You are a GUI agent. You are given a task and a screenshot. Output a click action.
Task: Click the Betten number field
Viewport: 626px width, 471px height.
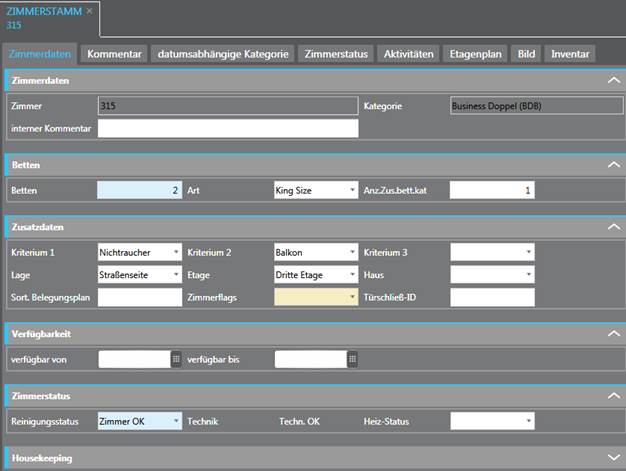[139, 190]
